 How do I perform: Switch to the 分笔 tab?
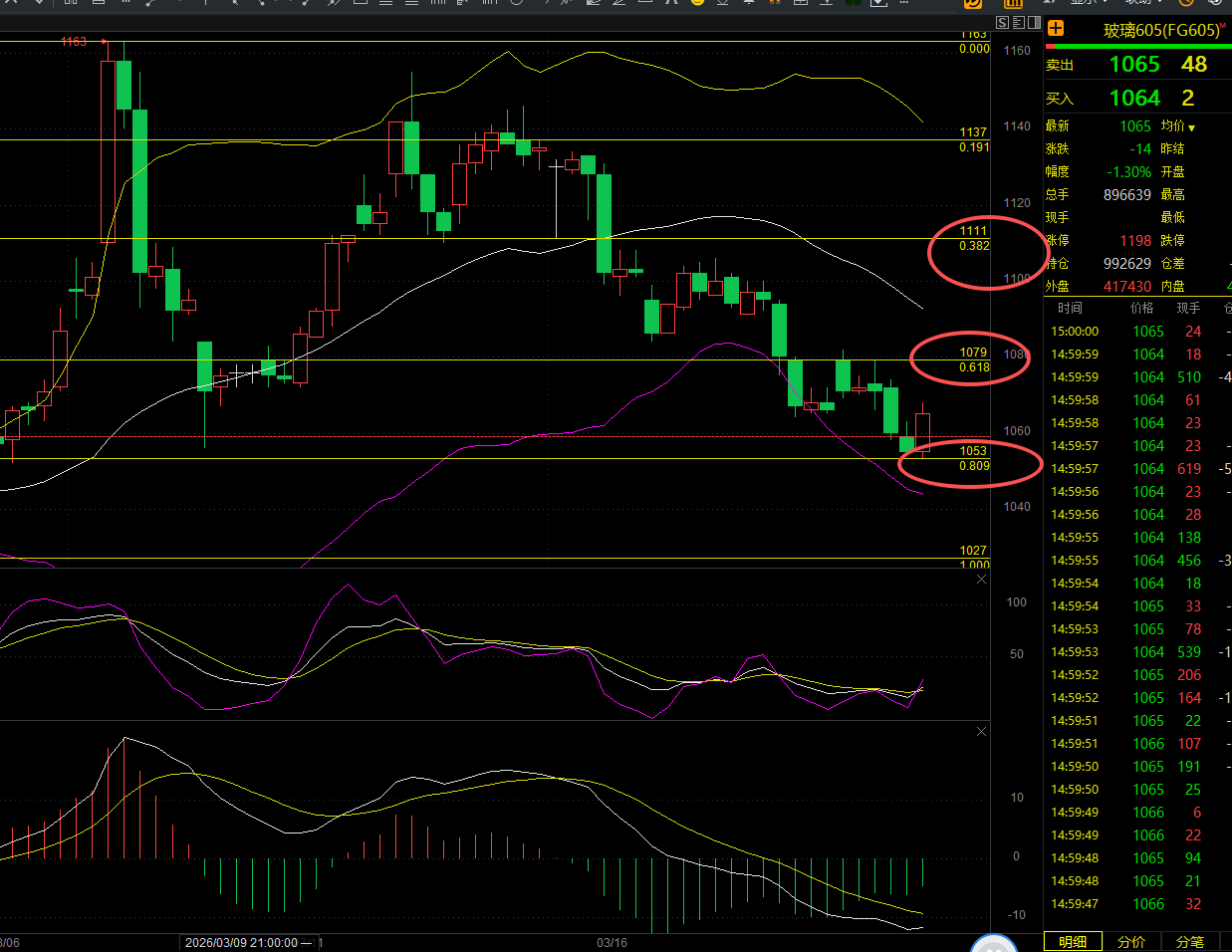point(1190,942)
